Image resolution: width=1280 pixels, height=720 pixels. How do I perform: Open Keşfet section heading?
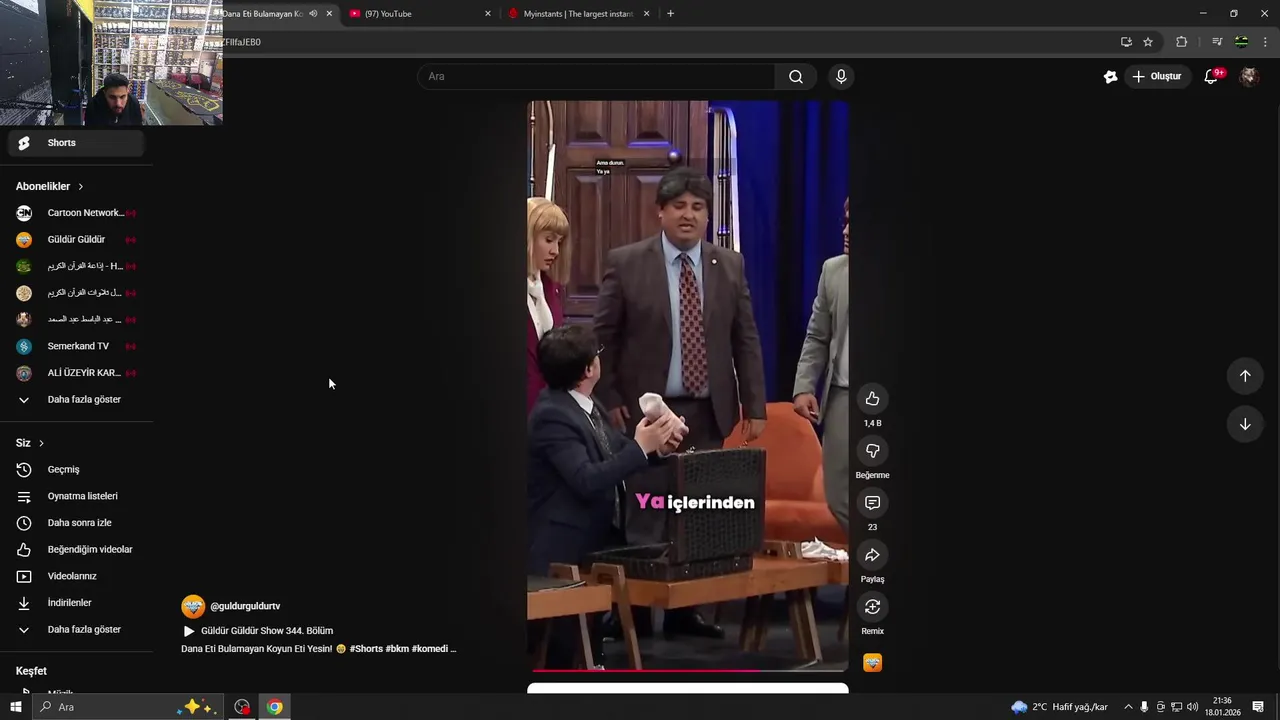tap(31, 671)
